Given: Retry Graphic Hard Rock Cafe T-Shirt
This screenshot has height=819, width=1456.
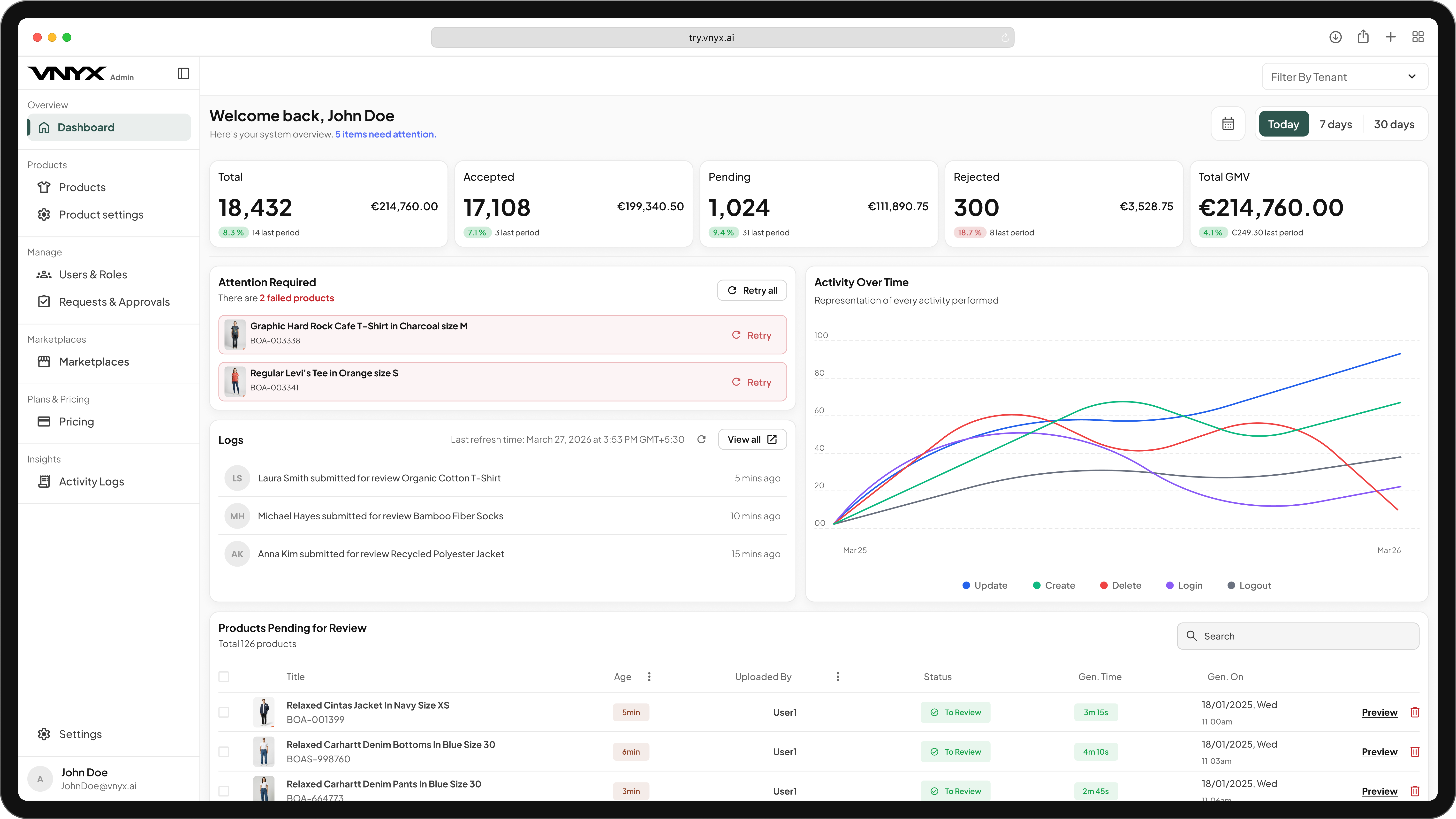Looking at the screenshot, I should (751, 335).
